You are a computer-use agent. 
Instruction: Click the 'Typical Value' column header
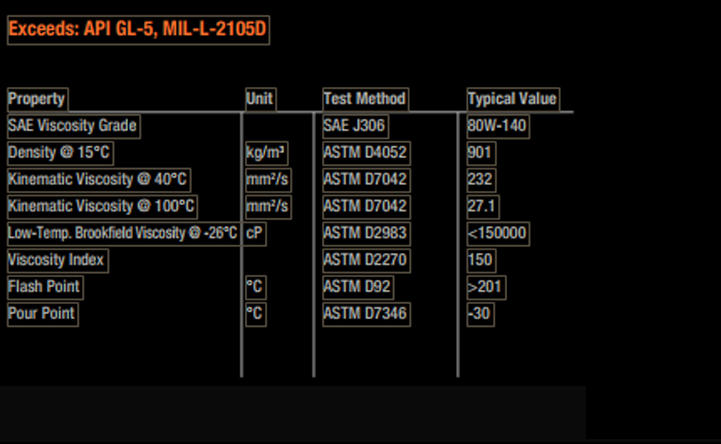pos(512,99)
